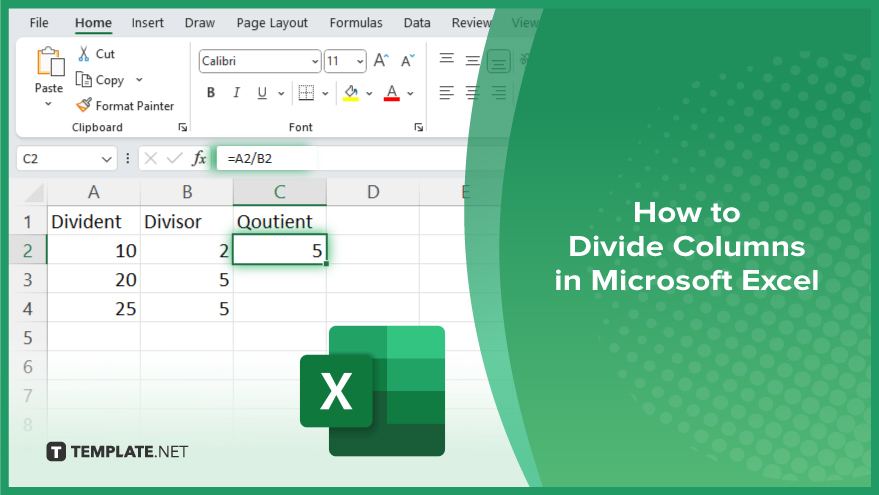Toggle Underline formatting

(262, 93)
